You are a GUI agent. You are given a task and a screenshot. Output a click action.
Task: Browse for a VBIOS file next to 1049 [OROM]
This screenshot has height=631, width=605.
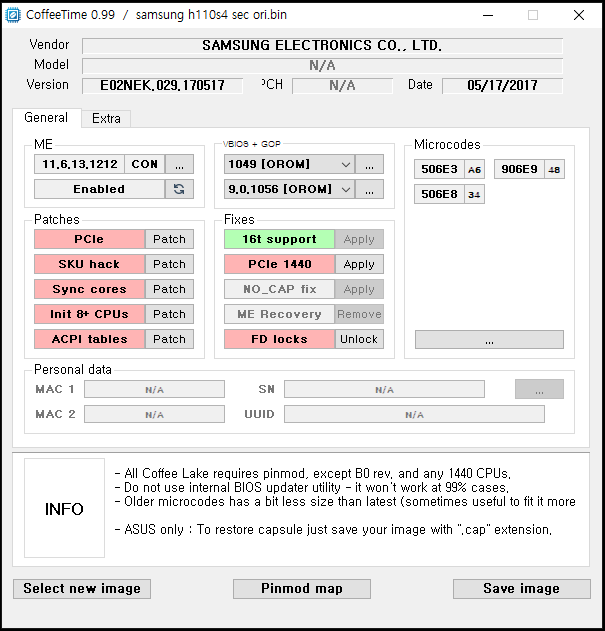370,165
